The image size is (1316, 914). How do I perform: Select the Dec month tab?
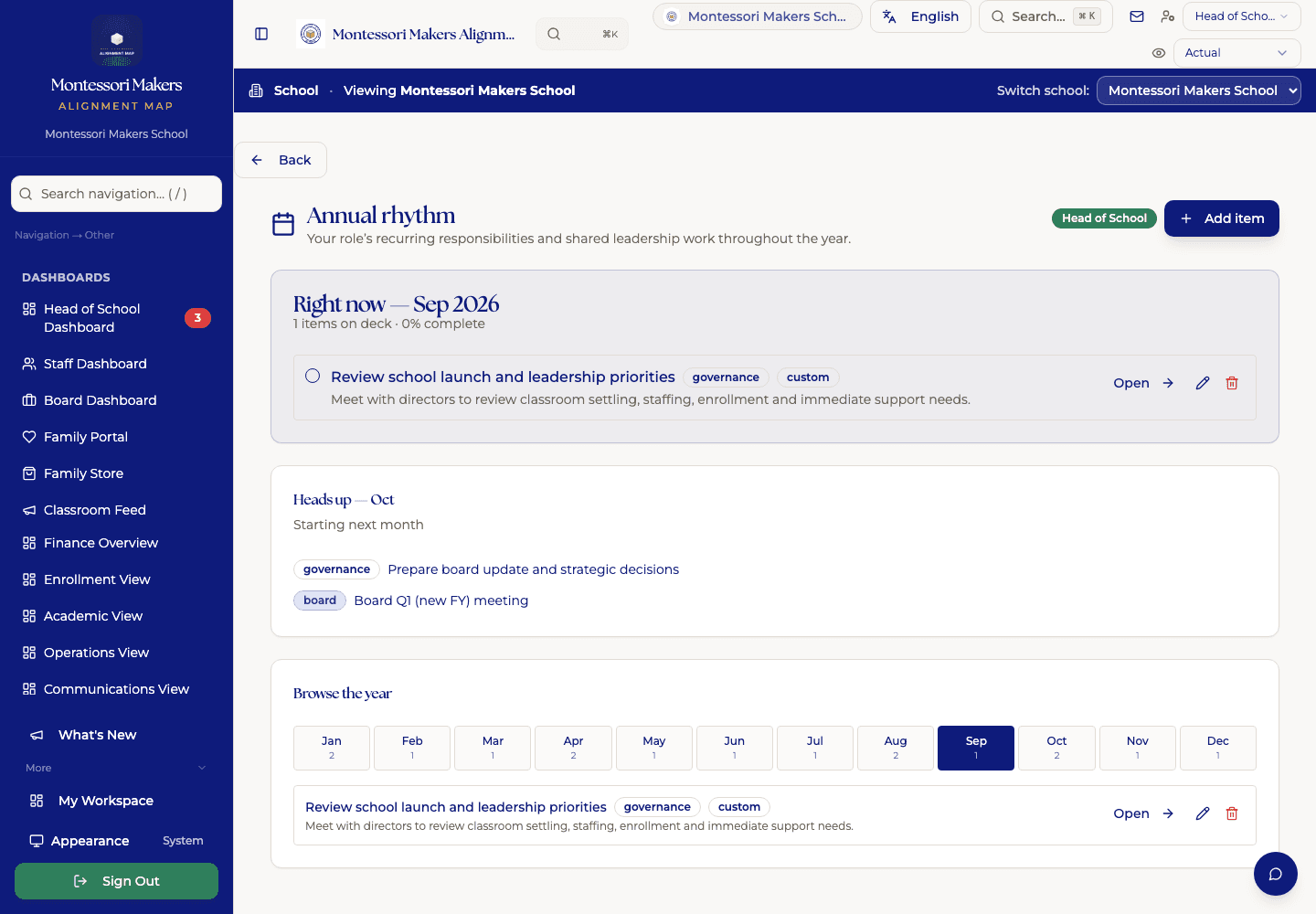click(x=1218, y=748)
